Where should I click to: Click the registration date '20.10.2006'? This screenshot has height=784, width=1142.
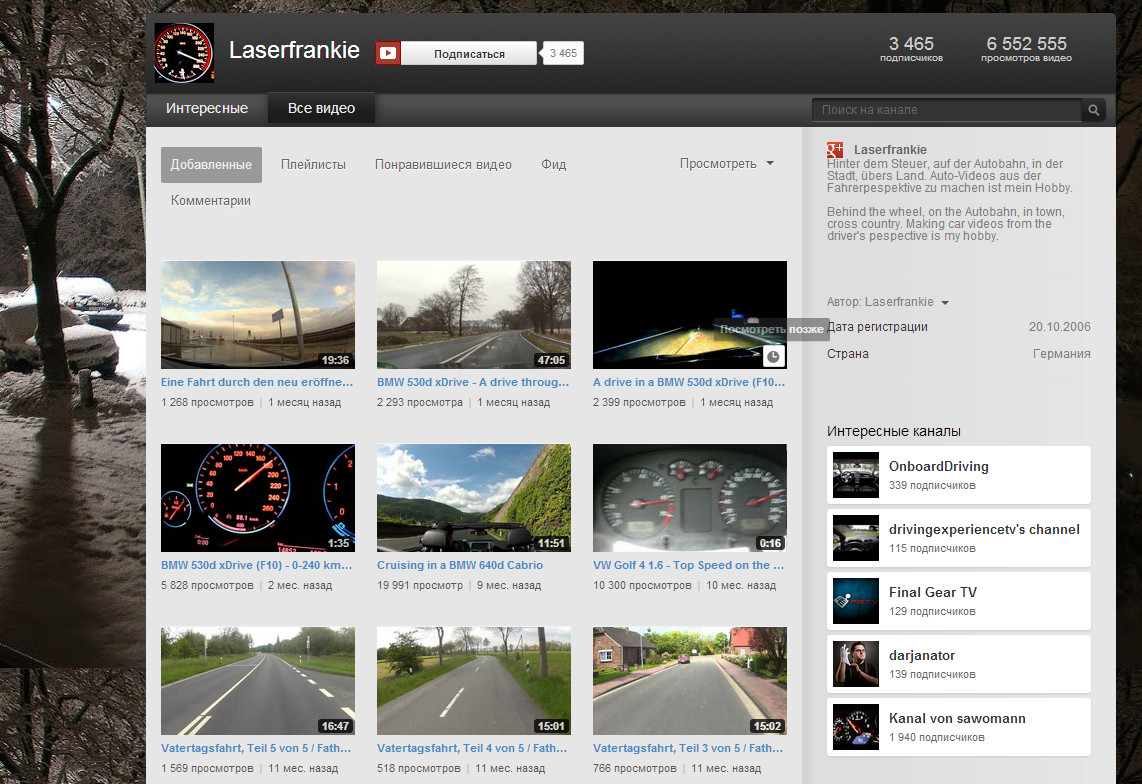[1060, 326]
